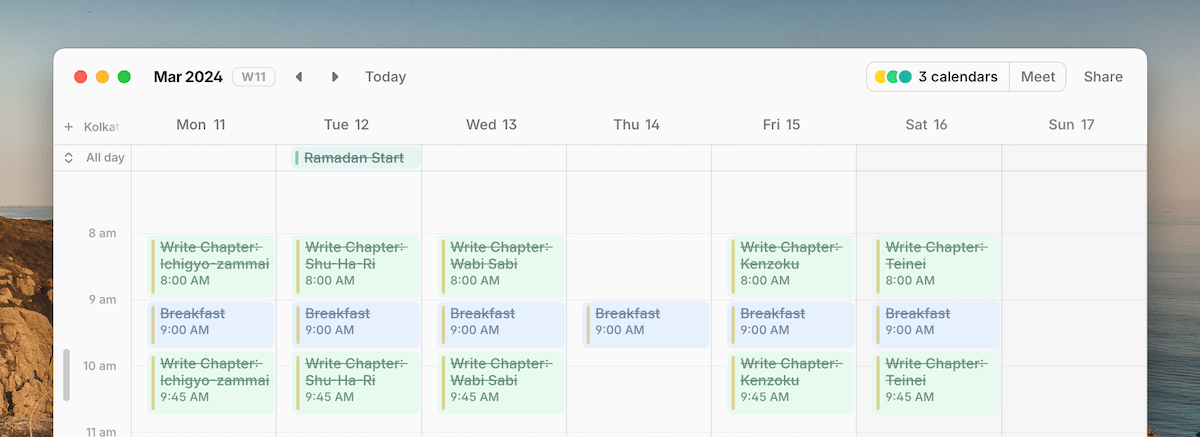
Task: Select Wednesday 9:45 AM Wabi Sabi event
Action: [500, 381]
